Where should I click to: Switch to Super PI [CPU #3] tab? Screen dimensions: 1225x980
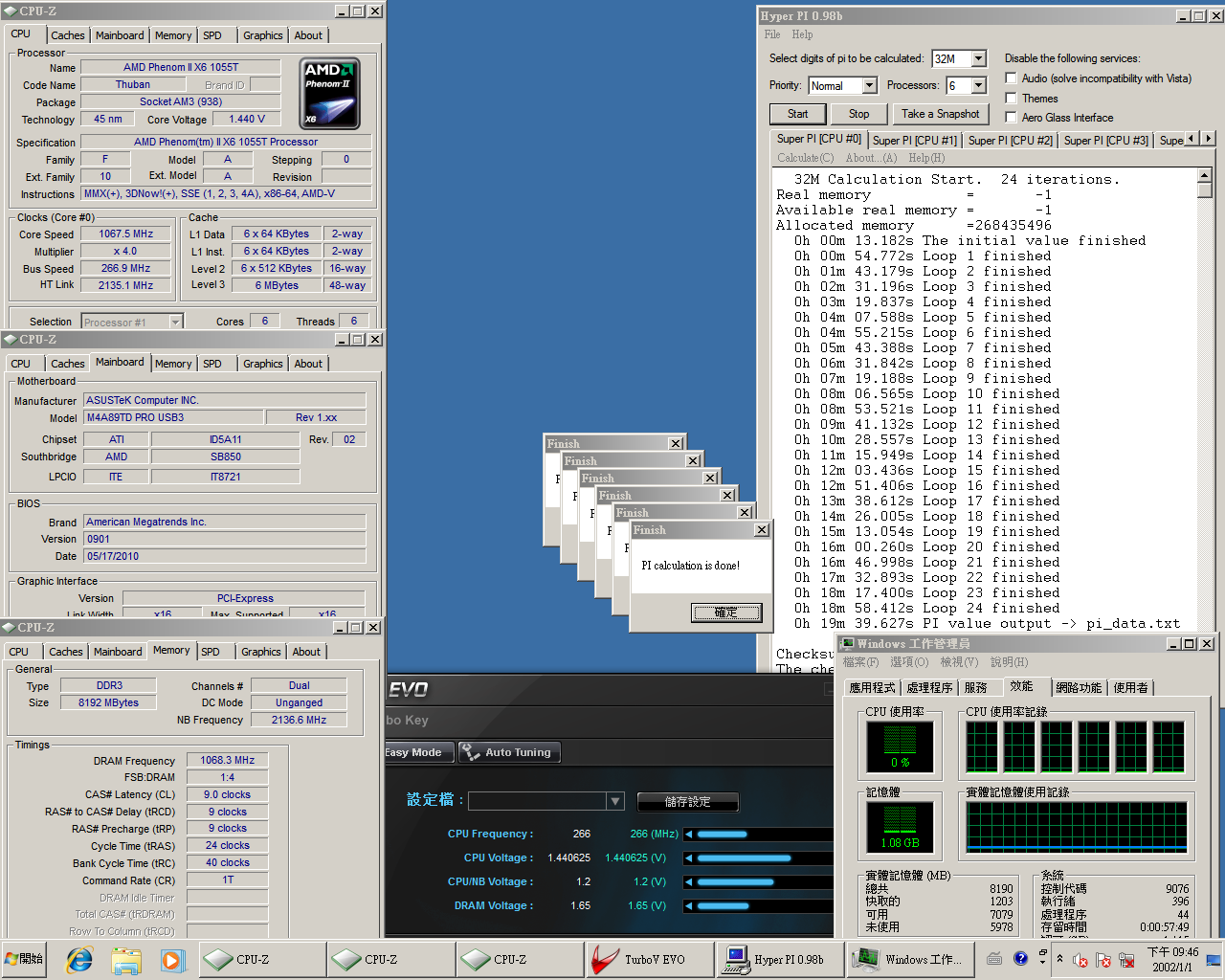1105,140
